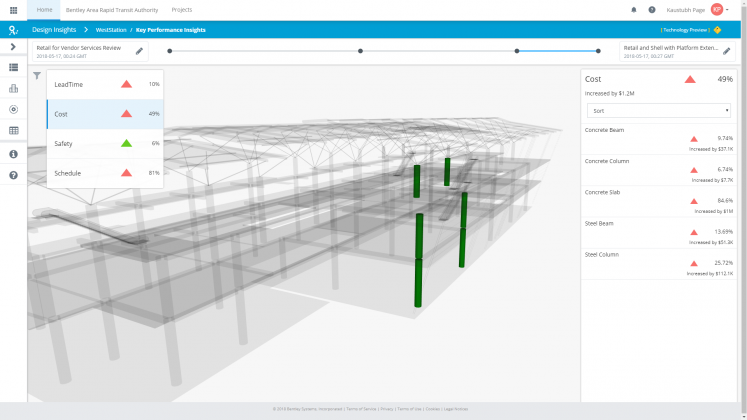Click the last timeline marker dot
Screen dimensions: 747x420
tap(598, 50)
